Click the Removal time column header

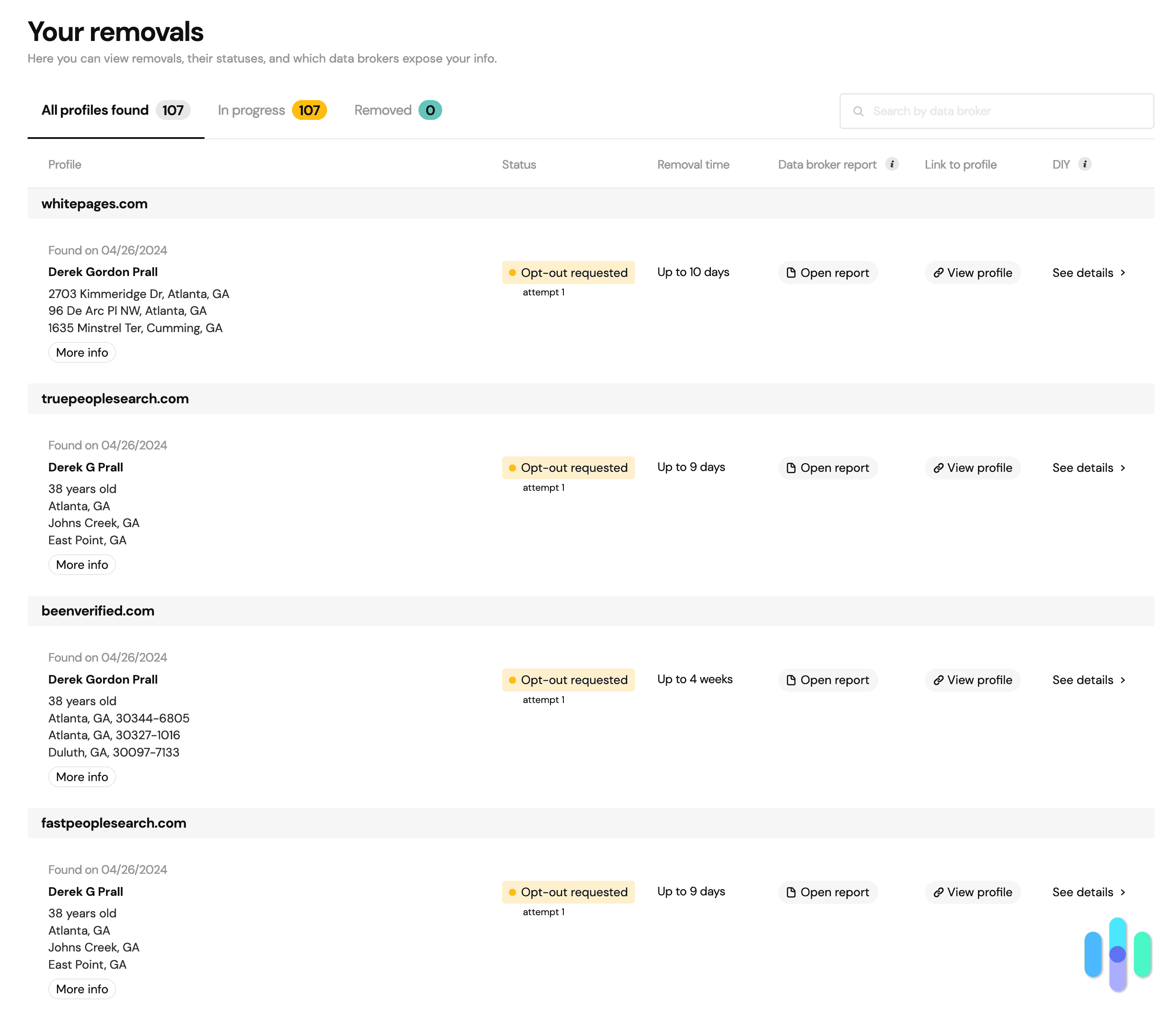click(x=693, y=165)
